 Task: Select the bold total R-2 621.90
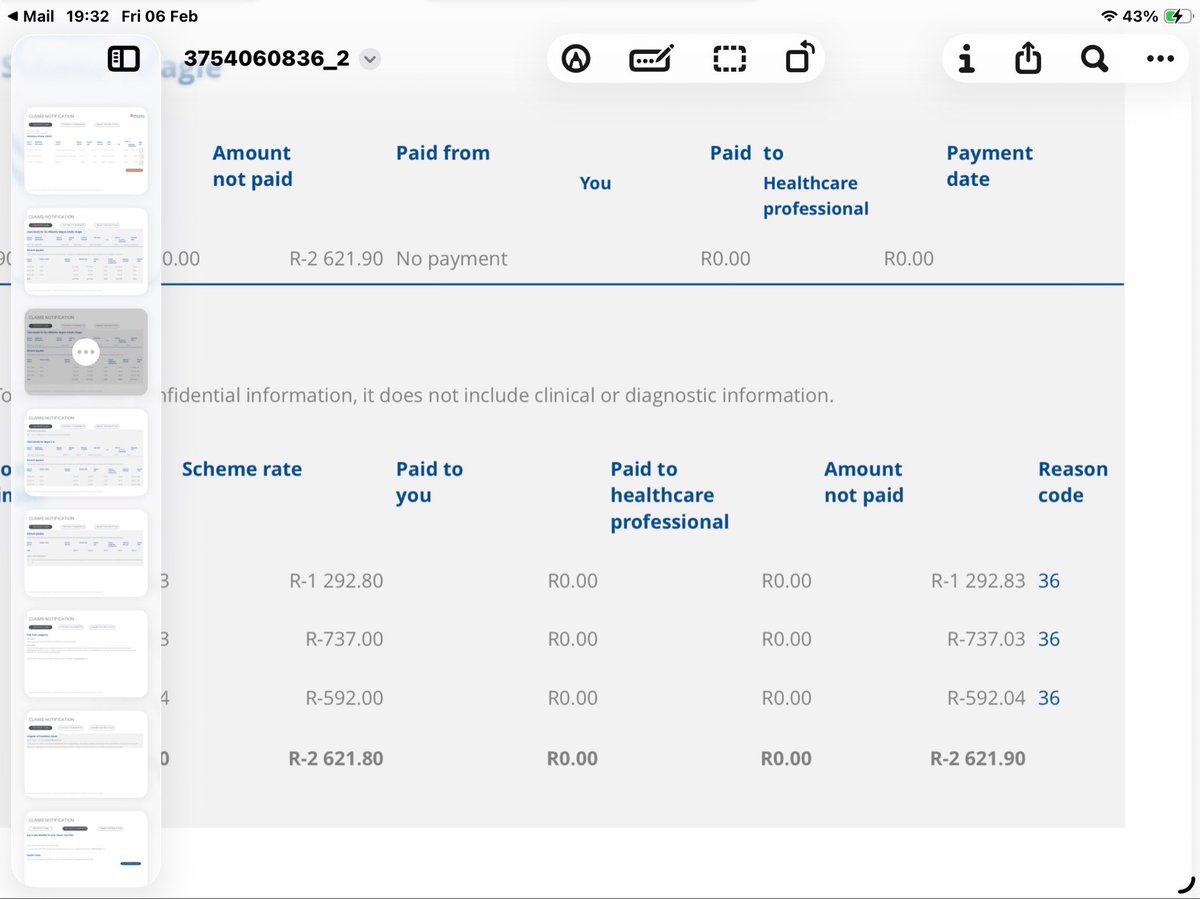point(978,759)
